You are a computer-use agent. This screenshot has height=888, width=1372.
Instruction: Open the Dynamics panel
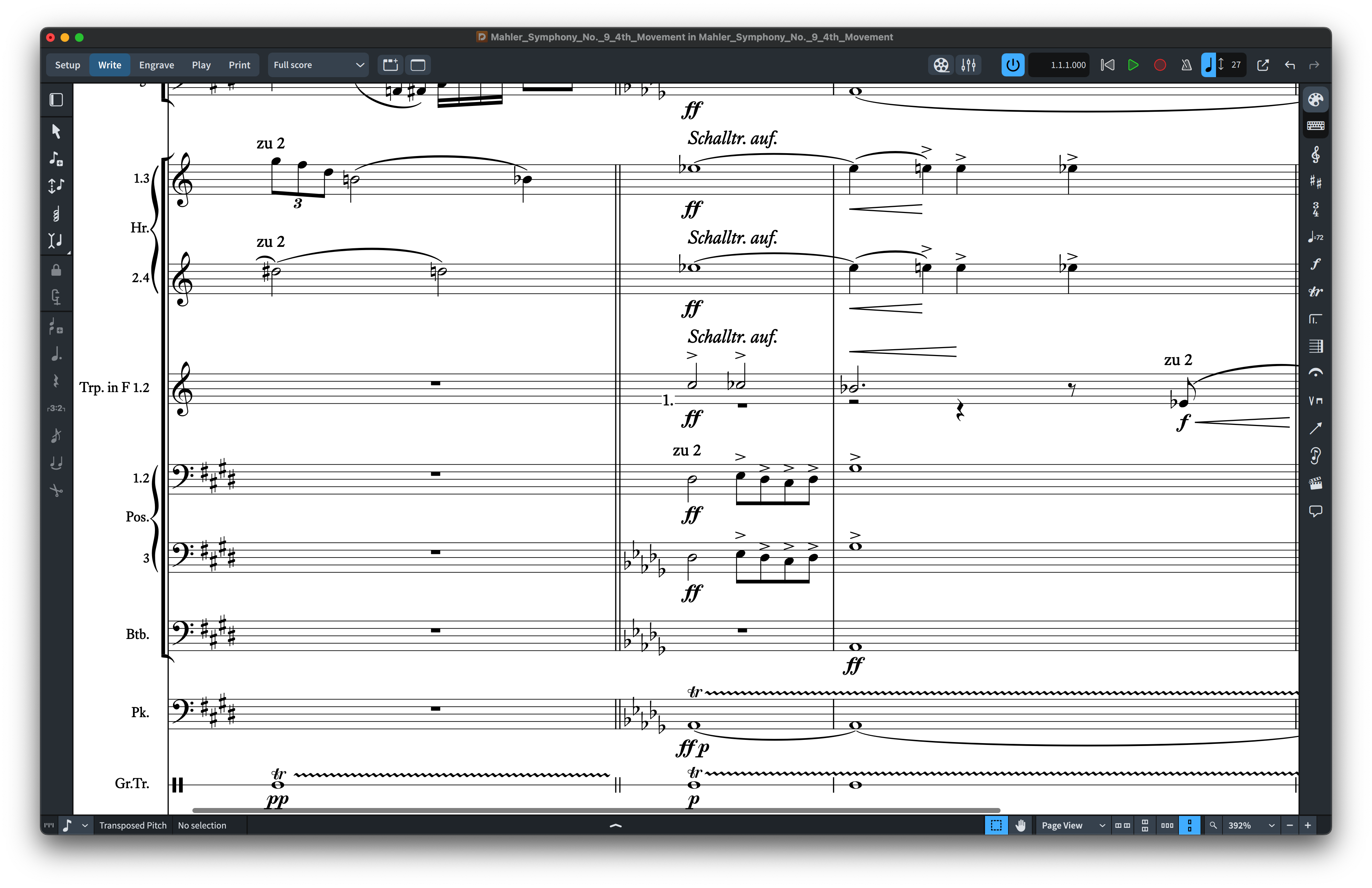click(1315, 264)
